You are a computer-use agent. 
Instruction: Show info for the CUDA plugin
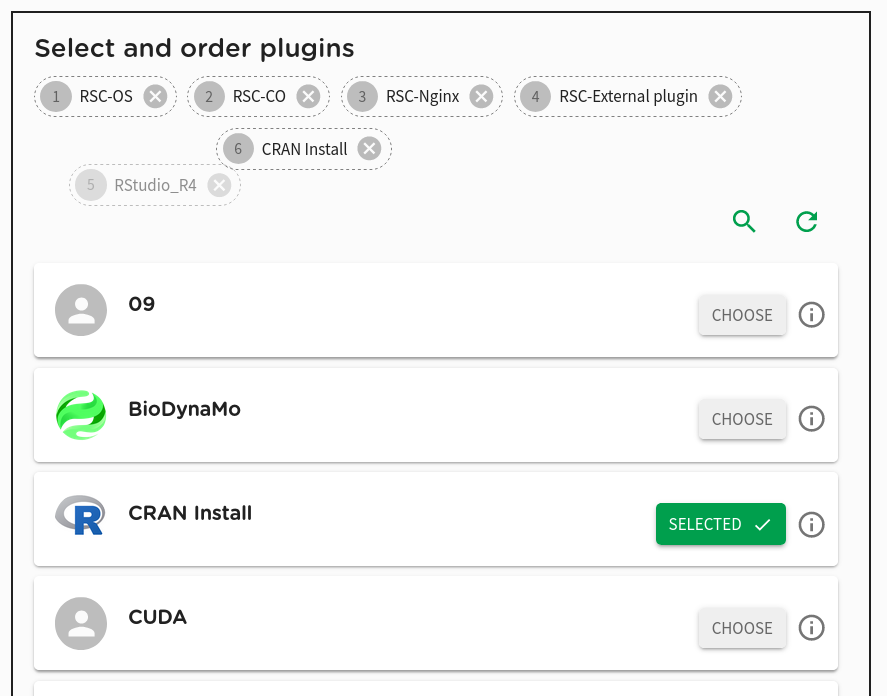(x=811, y=628)
